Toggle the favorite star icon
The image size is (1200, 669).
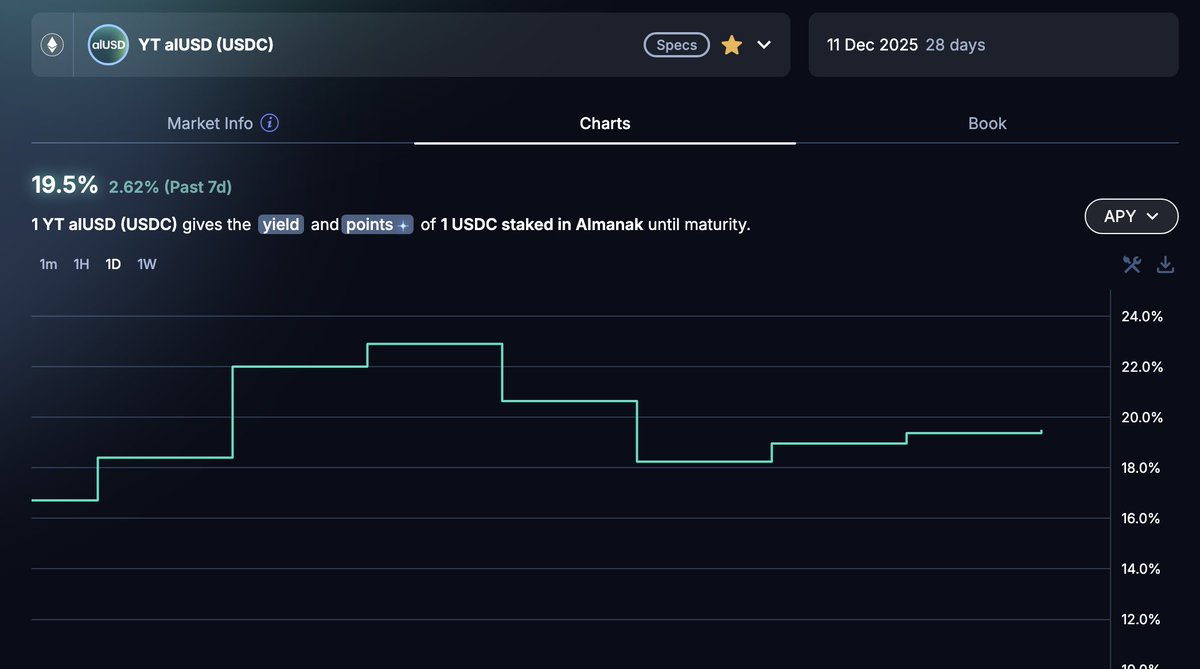pos(732,45)
